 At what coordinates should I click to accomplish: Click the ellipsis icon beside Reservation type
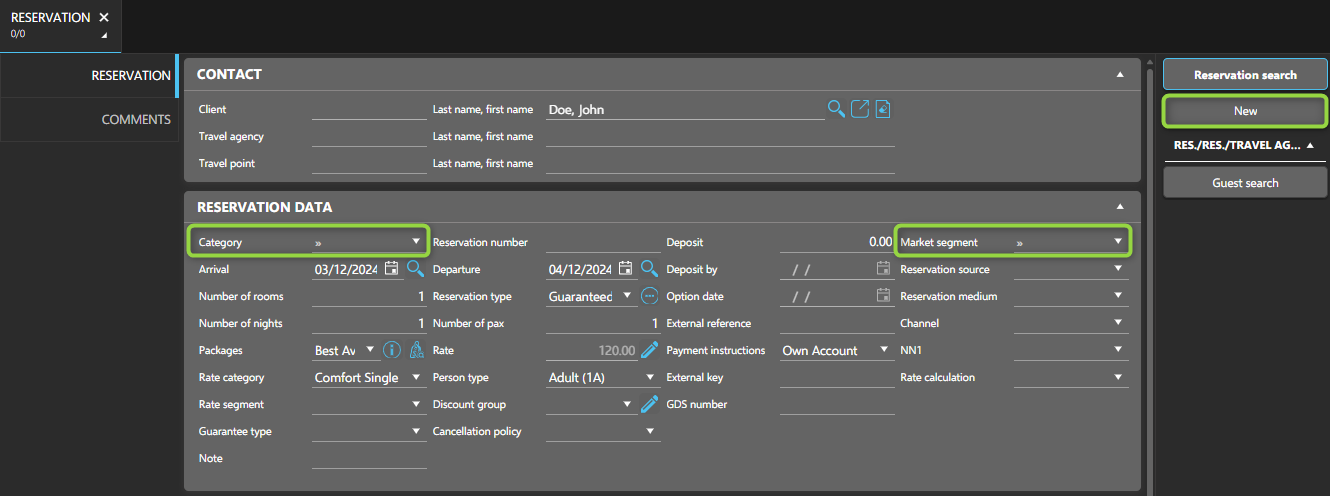tap(649, 296)
